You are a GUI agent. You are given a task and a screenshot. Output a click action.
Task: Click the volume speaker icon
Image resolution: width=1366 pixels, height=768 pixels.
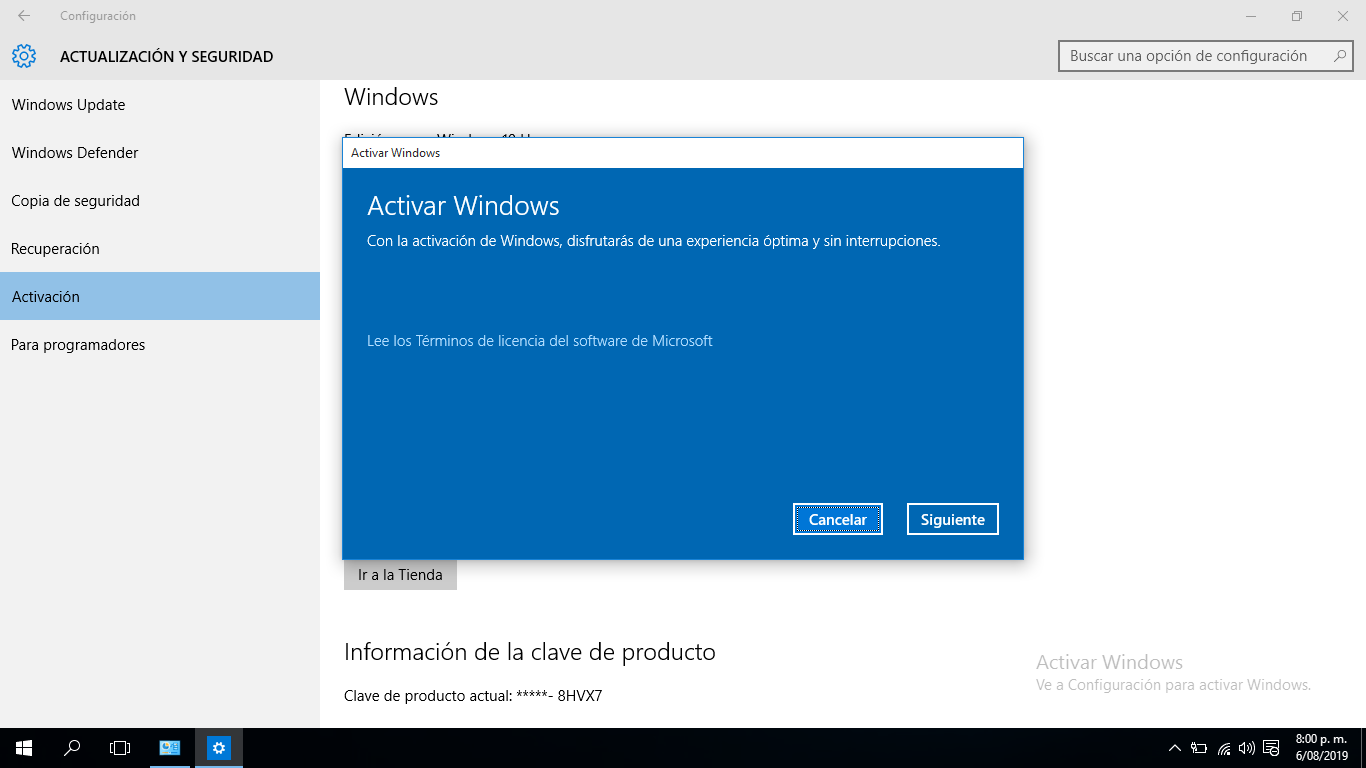1247,748
